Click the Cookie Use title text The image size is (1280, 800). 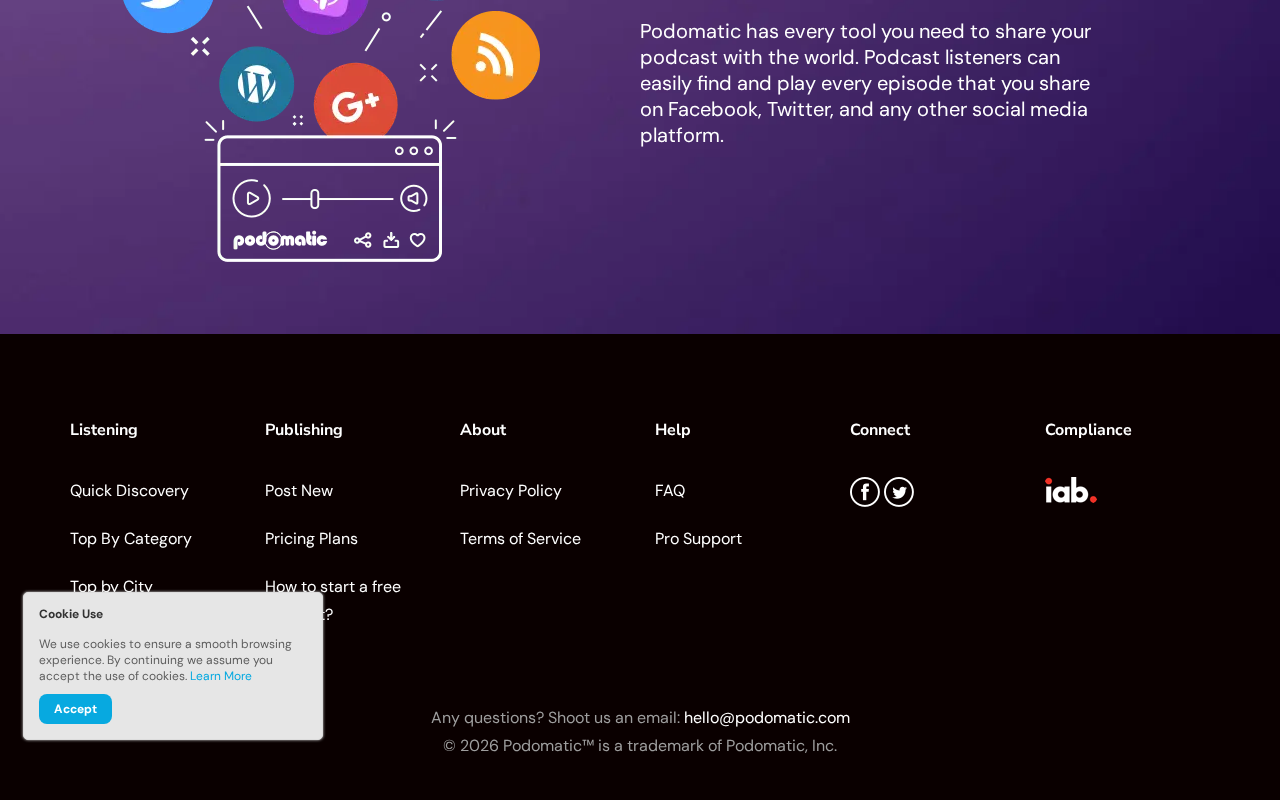pos(71,614)
